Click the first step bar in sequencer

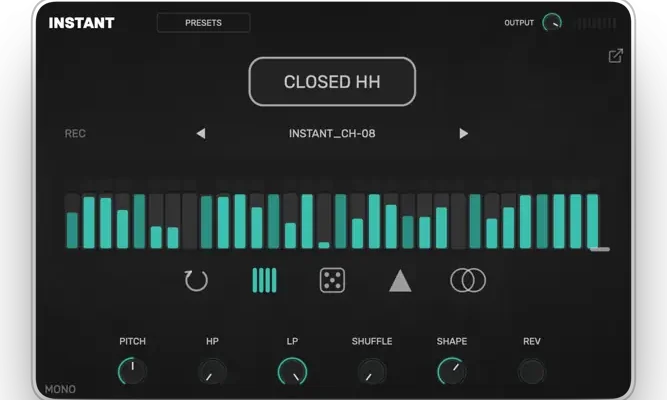(x=72, y=221)
